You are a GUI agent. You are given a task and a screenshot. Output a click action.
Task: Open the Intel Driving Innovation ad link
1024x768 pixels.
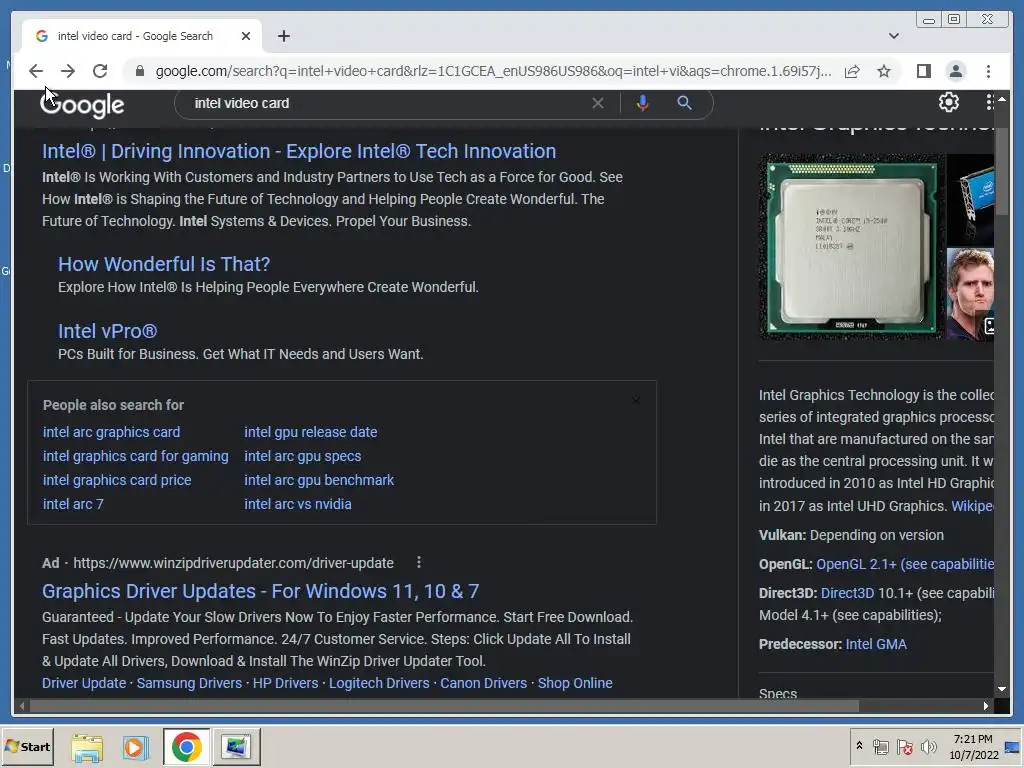(x=299, y=151)
